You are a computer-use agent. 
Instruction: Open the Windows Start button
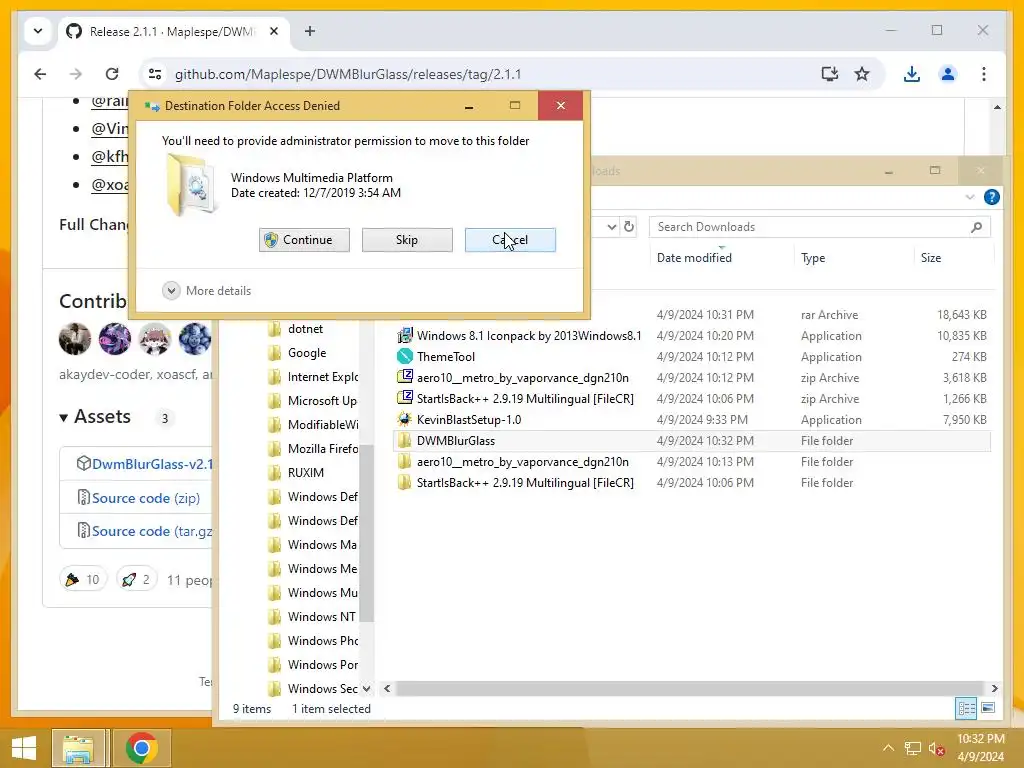tap(24, 748)
